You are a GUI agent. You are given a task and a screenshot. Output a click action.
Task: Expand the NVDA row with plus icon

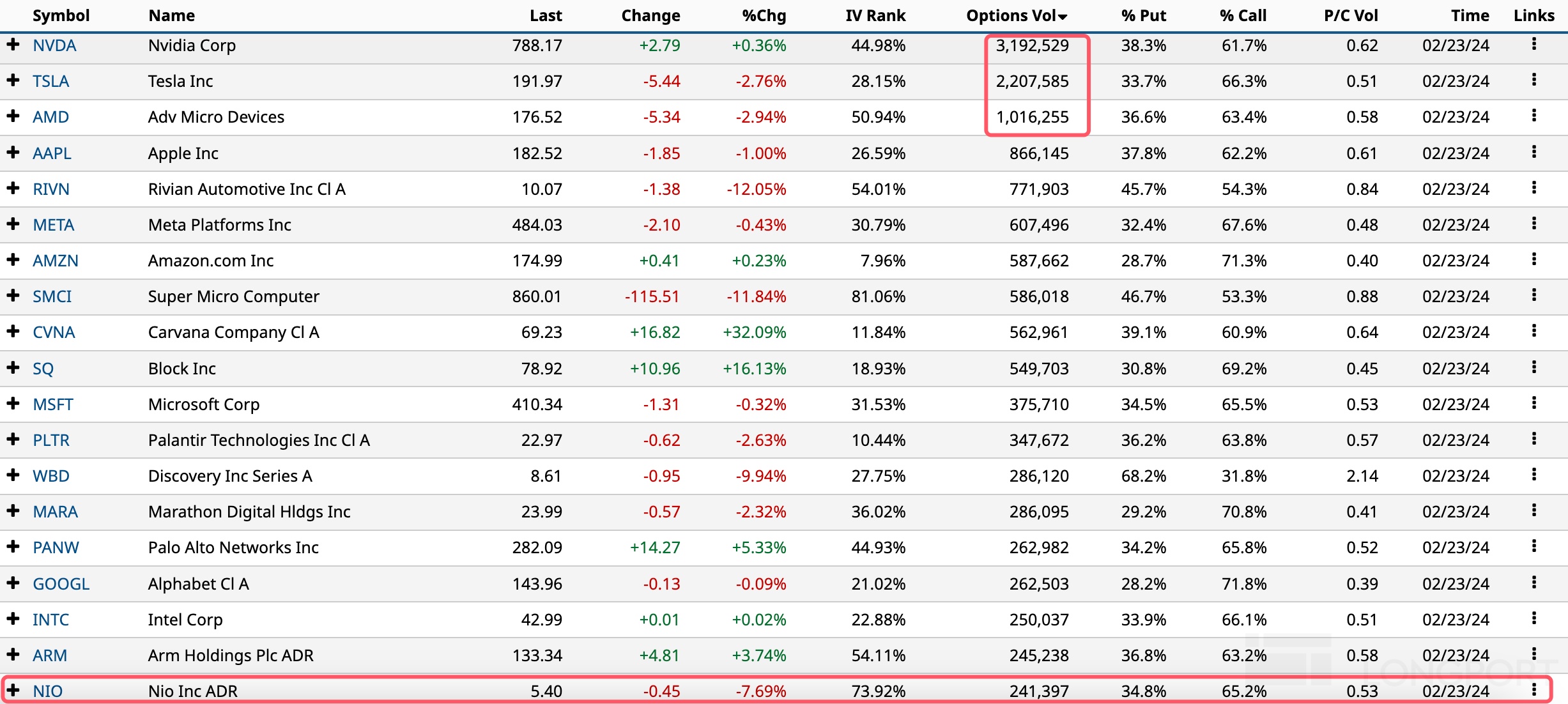tap(13, 45)
